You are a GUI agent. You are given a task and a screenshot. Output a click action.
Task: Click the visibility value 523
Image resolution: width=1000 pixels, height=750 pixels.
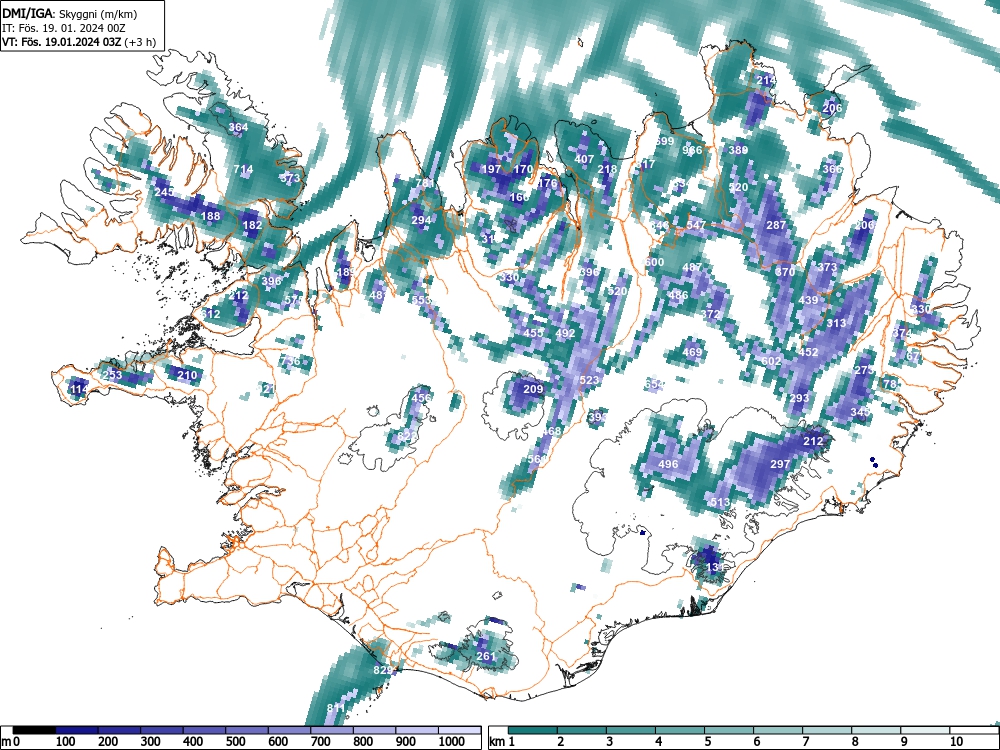click(589, 380)
